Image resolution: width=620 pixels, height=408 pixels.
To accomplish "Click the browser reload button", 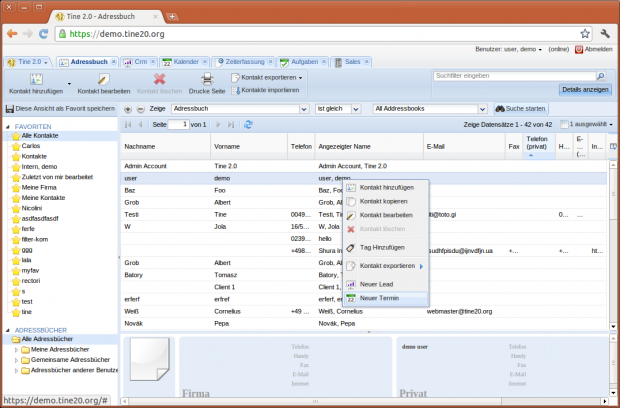I will (x=46, y=34).
